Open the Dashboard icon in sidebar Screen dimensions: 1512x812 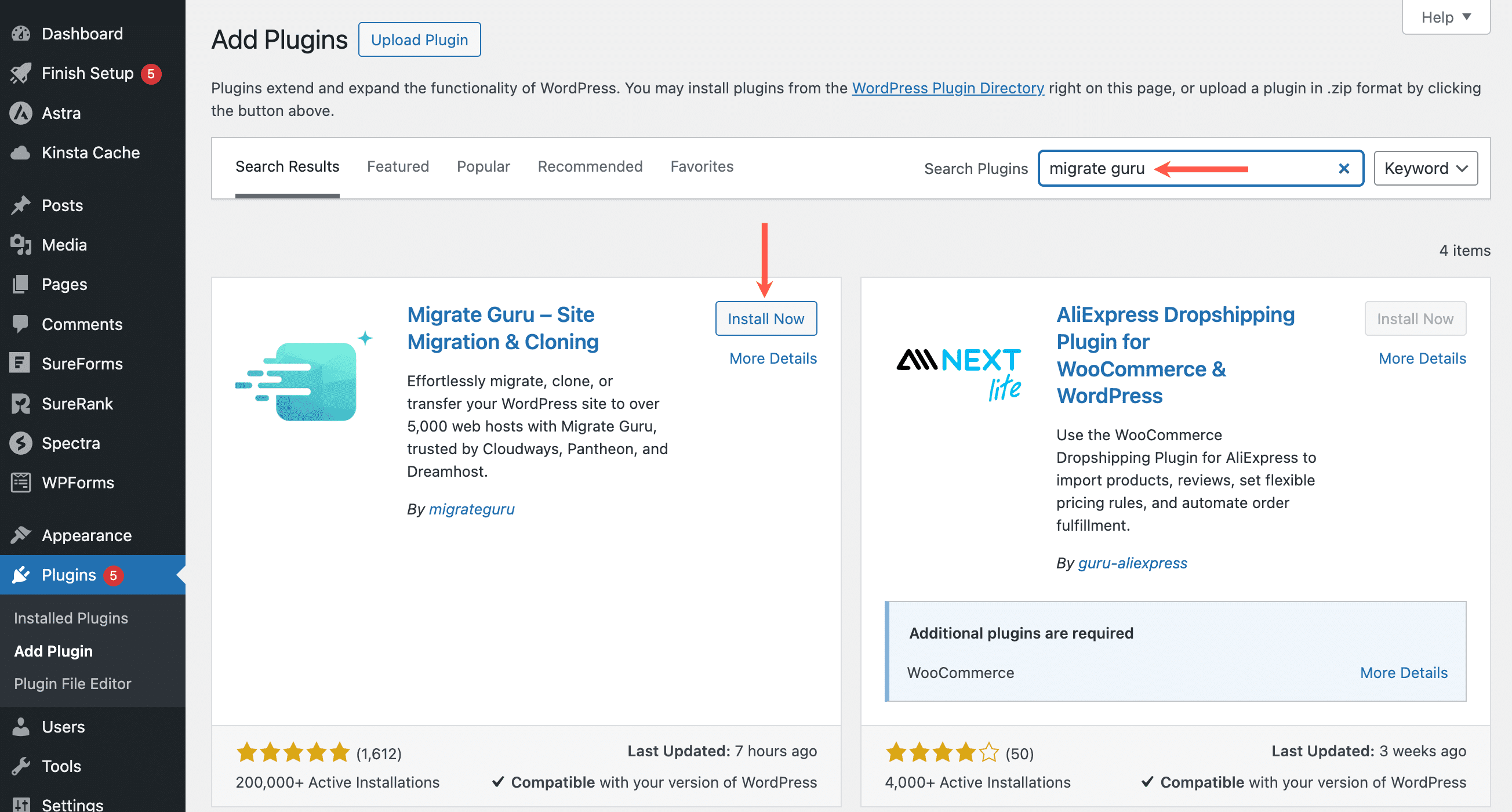[x=20, y=34]
